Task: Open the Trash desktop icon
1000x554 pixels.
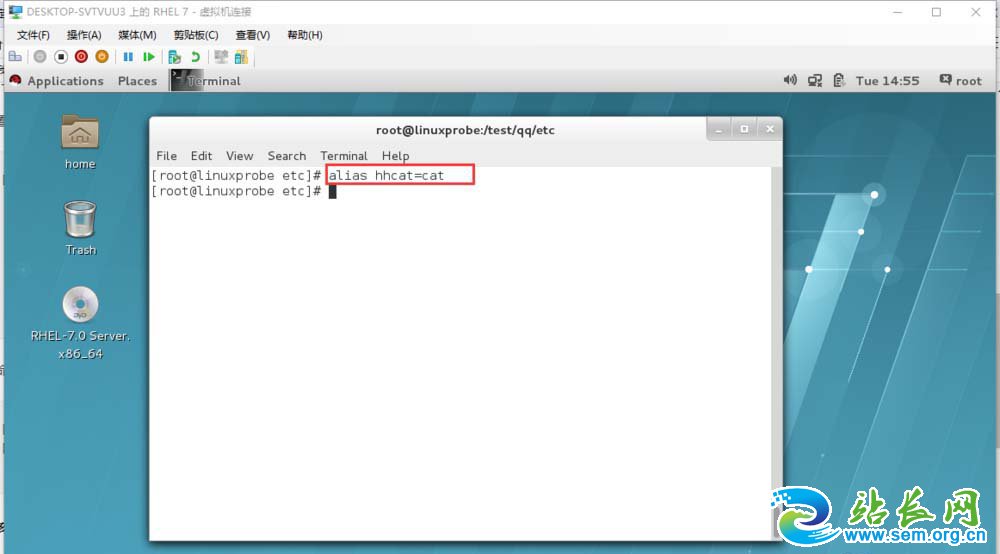Action: click(x=80, y=227)
